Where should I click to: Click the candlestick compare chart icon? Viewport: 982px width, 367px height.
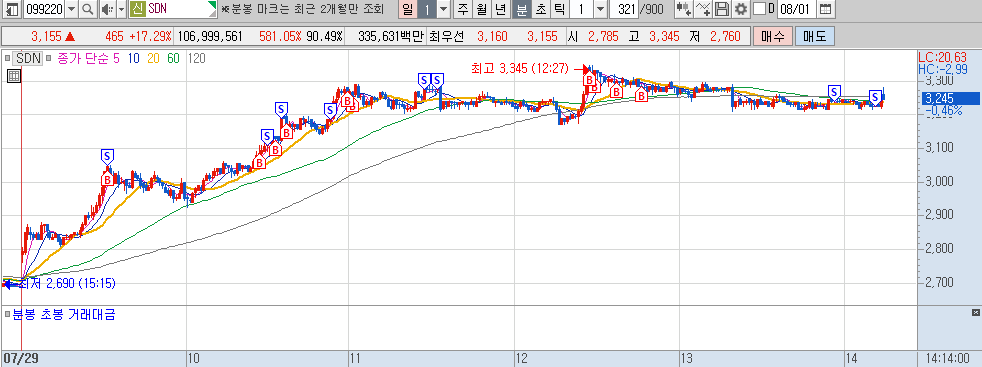click(x=683, y=9)
